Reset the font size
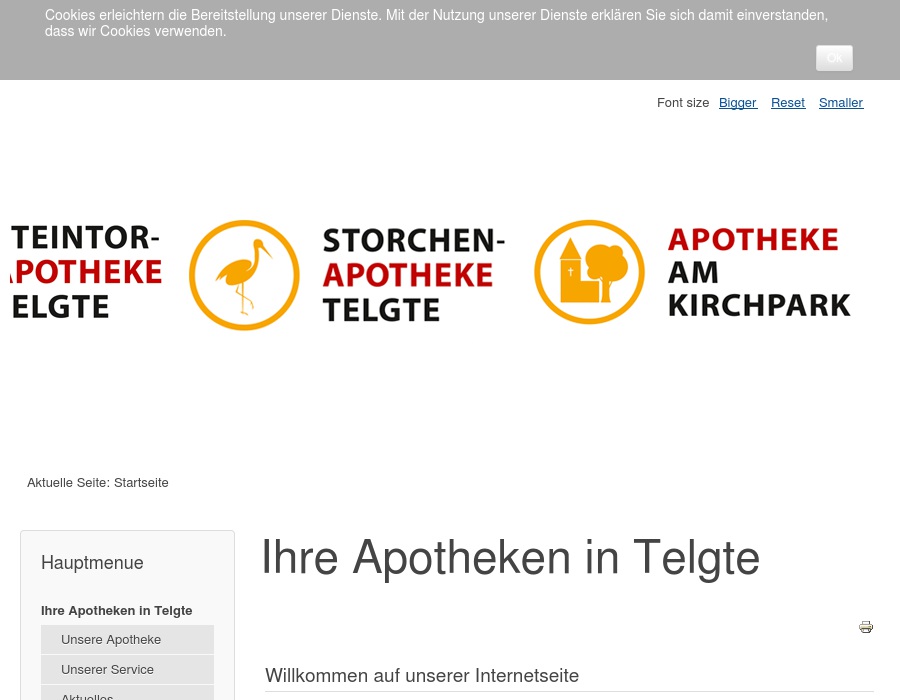This screenshot has height=700, width=900. [787, 102]
